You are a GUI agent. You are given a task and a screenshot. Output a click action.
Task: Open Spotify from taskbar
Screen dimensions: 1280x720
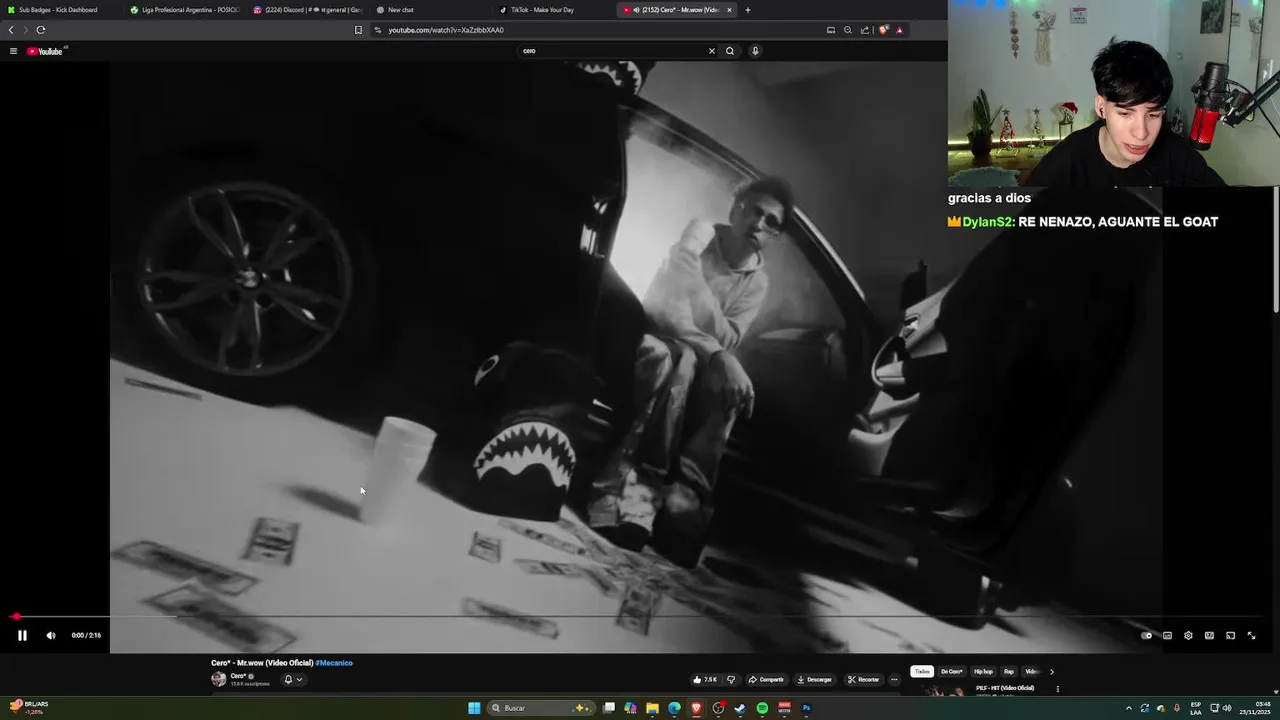click(x=762, y=708)
